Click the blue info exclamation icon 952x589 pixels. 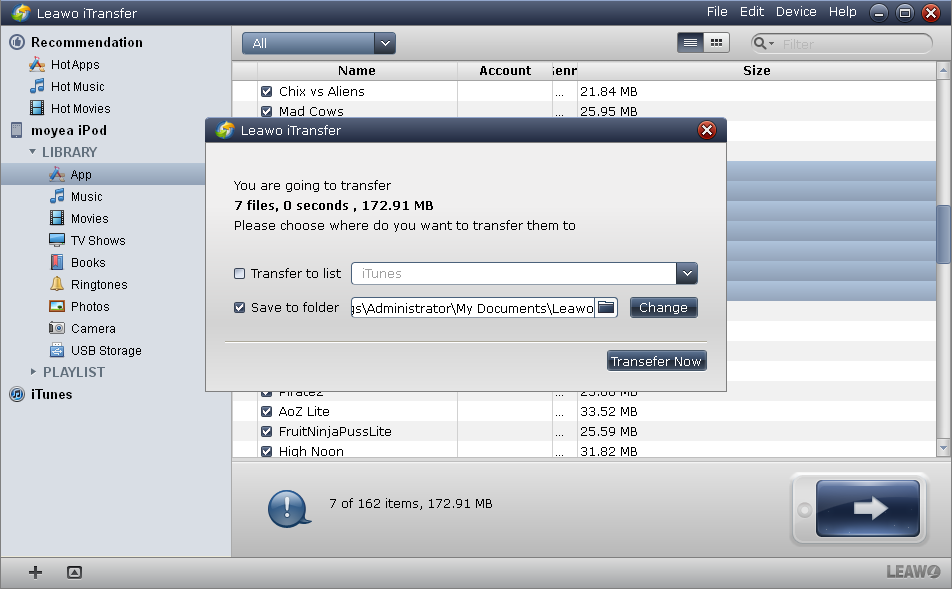pyautogui.click(x=289, y=508)
